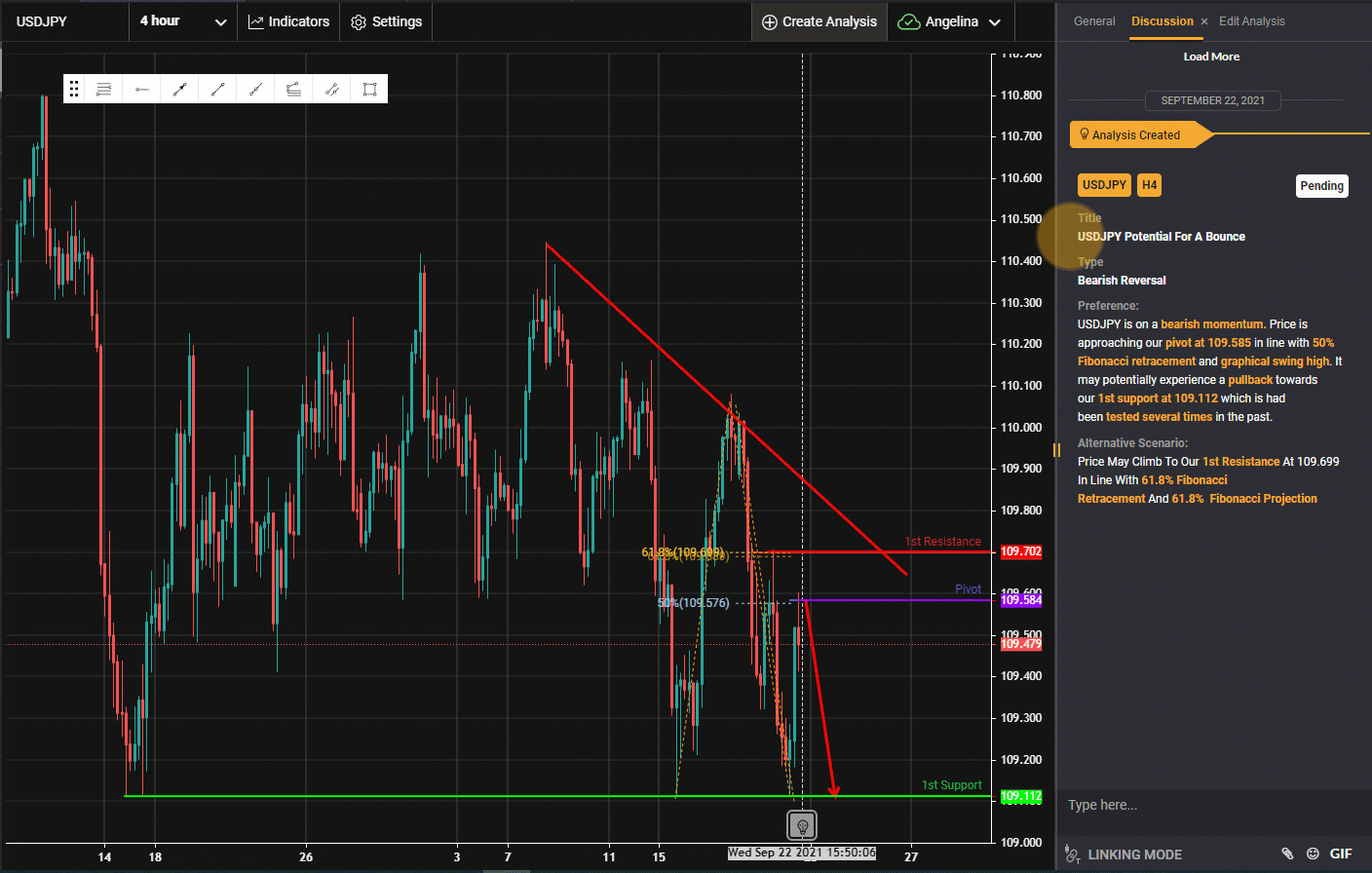The width and height of the screenshot is (1372, 873).
Task: Select the horizontal ray line tool
Action: (x=142, y=89)
